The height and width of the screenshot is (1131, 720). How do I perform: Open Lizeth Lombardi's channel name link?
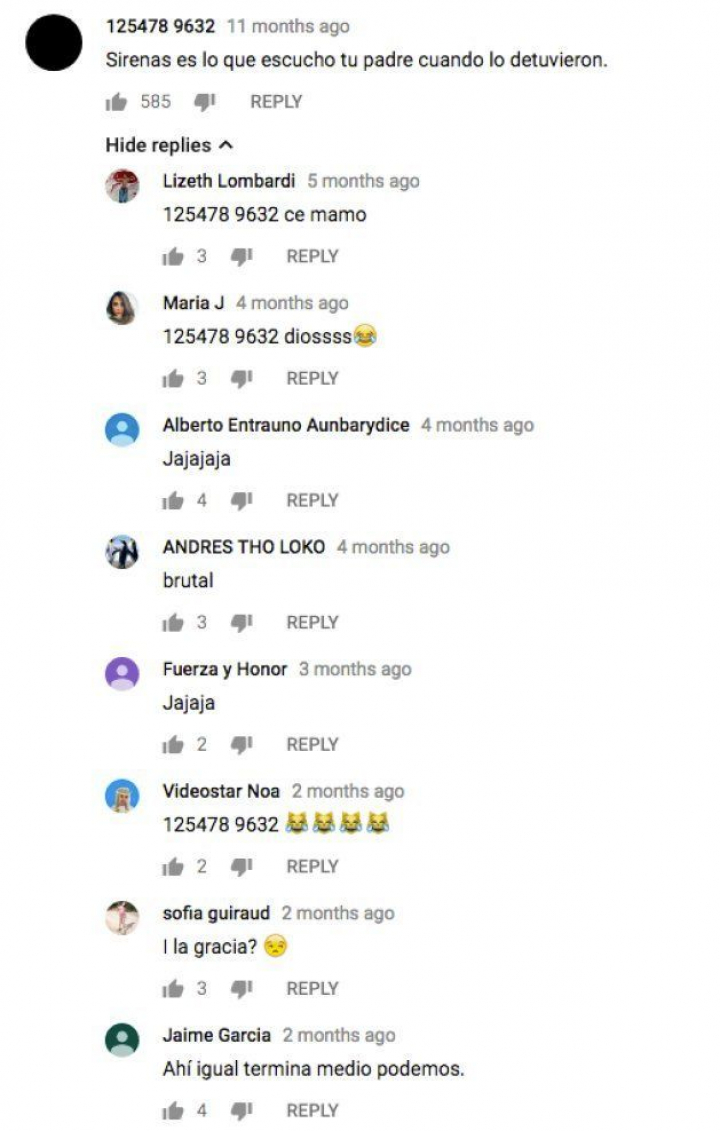pos(229,180)
